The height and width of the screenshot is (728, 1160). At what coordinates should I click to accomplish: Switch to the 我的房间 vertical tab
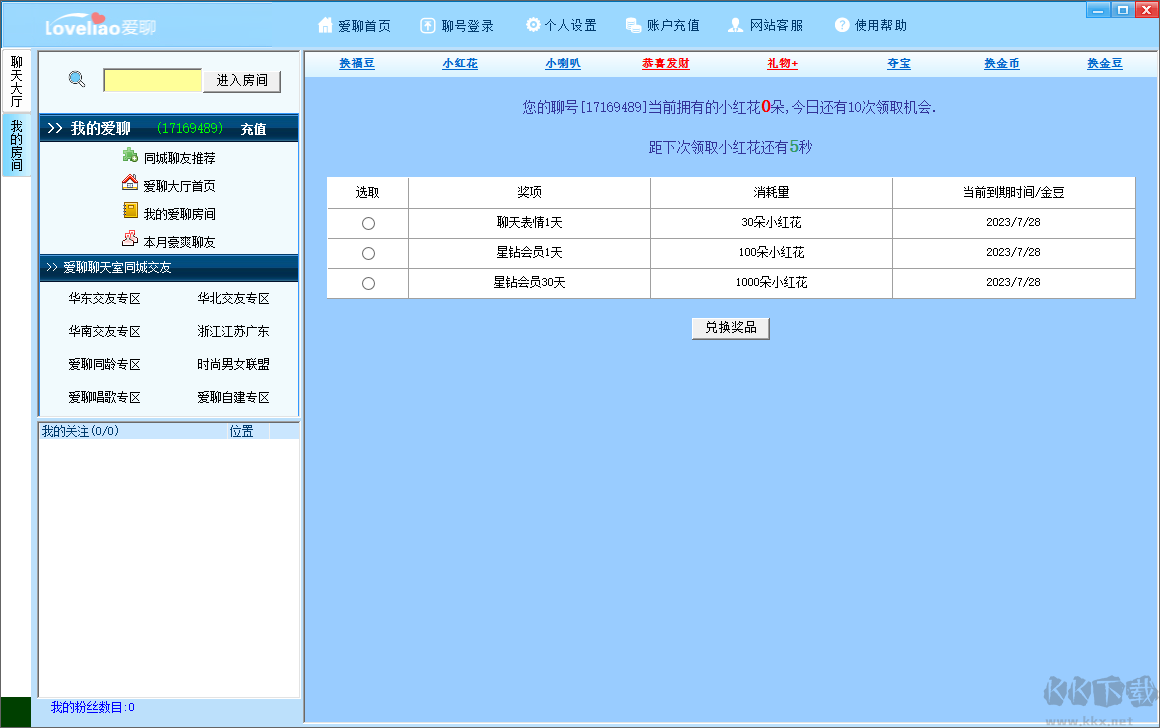click(16, 145)
